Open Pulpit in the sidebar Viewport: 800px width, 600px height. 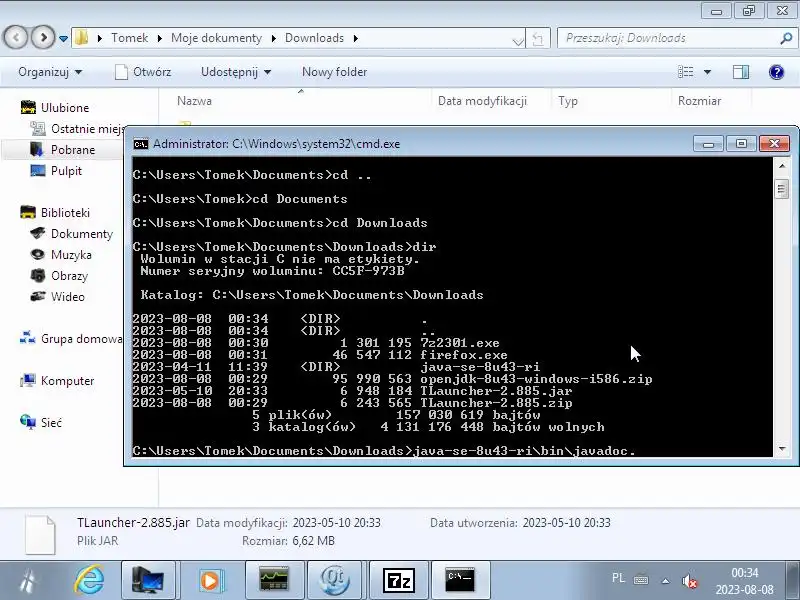(56, 170)
